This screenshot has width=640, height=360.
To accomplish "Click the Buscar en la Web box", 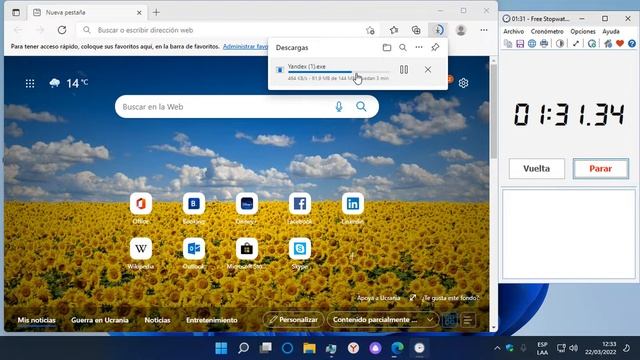I will (247, 107).
